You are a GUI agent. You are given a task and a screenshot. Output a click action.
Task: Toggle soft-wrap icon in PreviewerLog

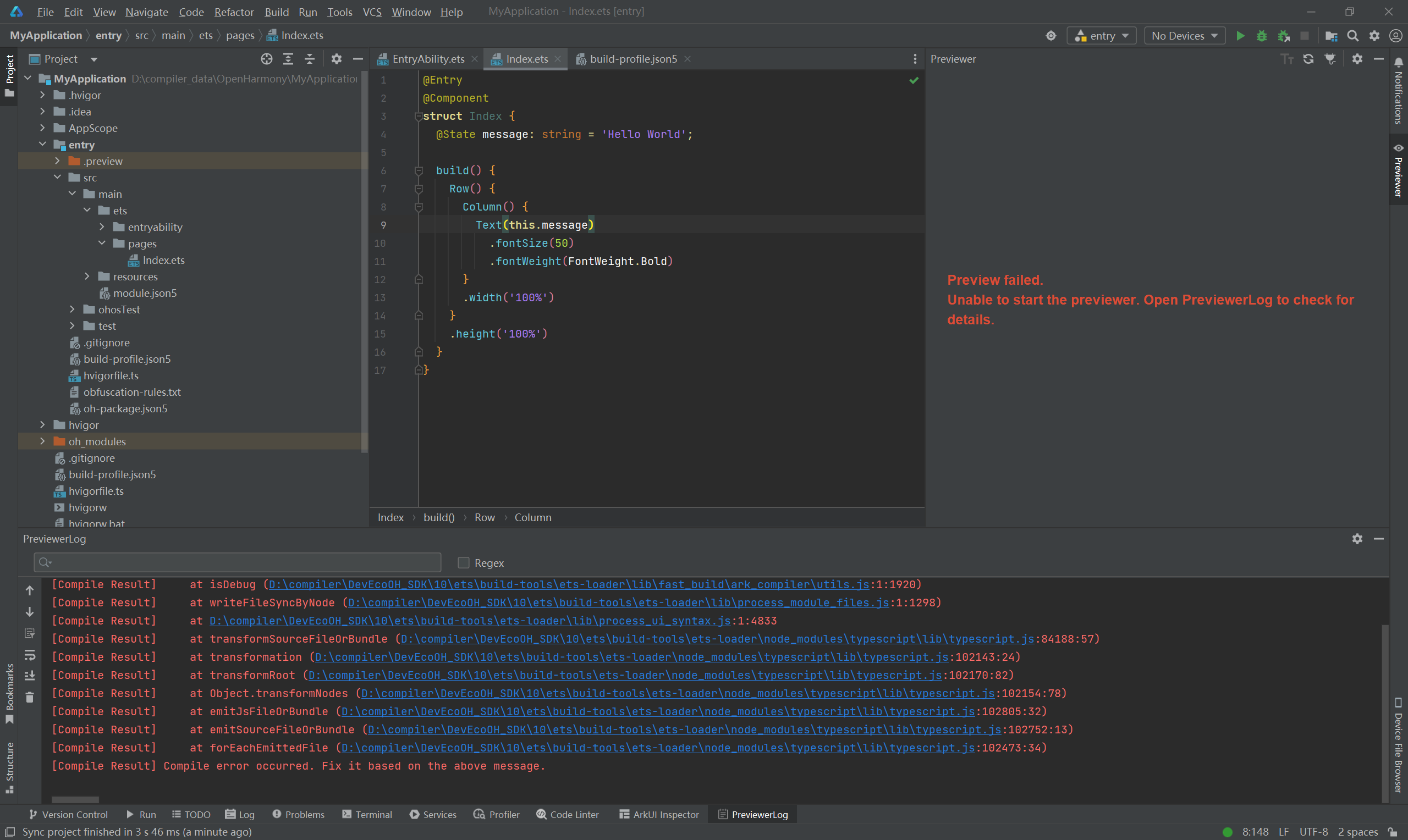[30, 655]
